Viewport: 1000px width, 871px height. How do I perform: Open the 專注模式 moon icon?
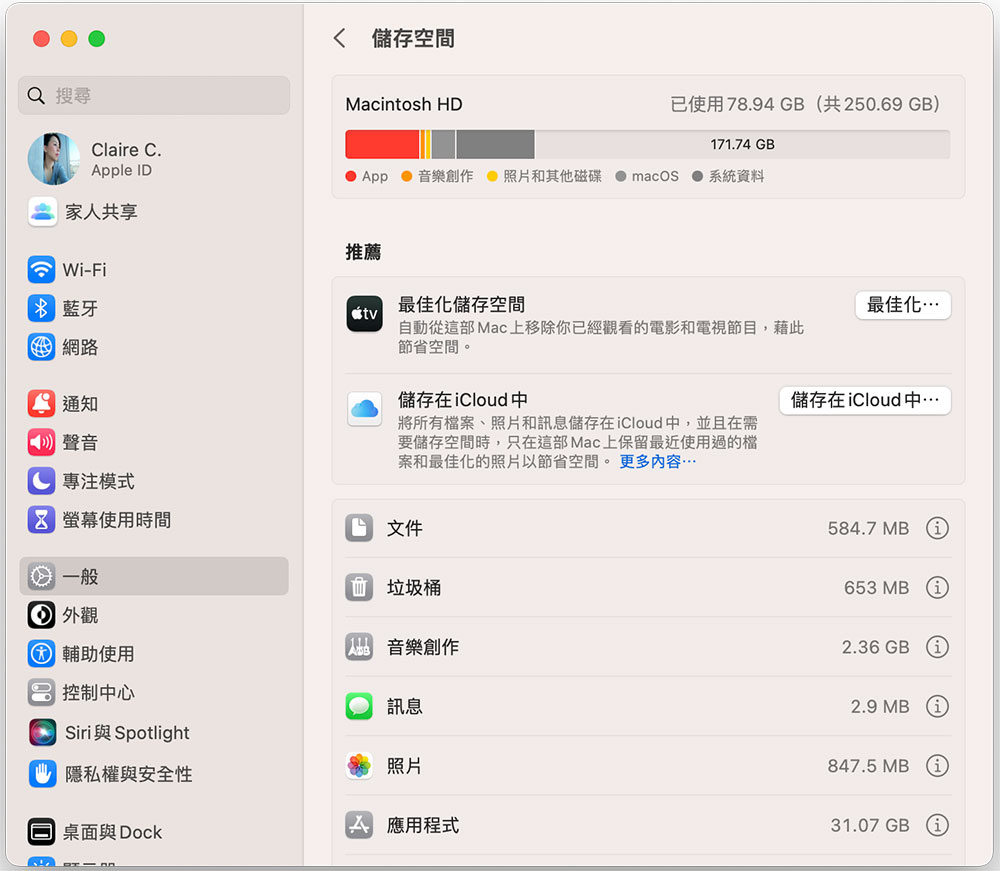[x=41, y=481]
